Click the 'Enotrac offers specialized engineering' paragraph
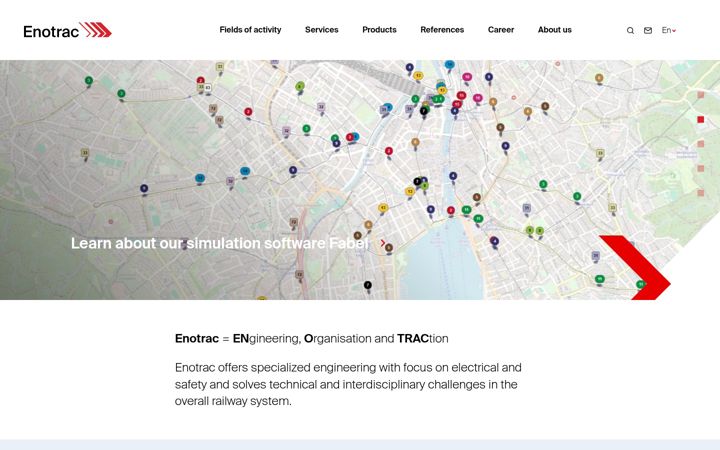This screenshot has width=720, height=450. 348,384
